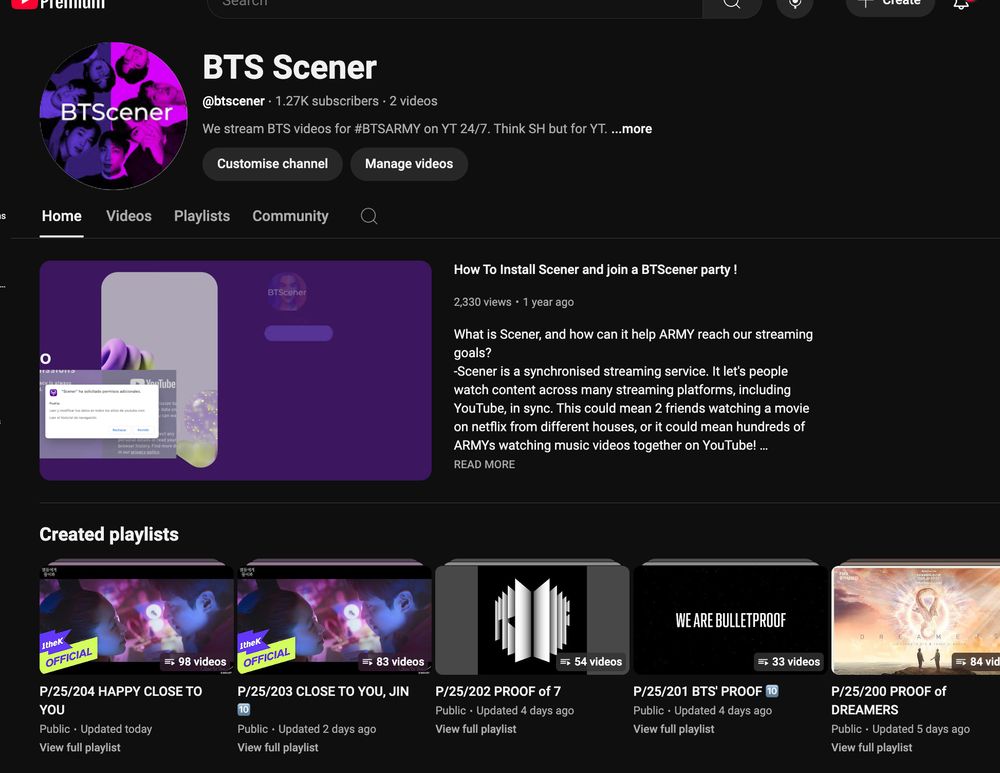Open 'How To Install Scener' video title
The image size is (1000, 773).
595,270
